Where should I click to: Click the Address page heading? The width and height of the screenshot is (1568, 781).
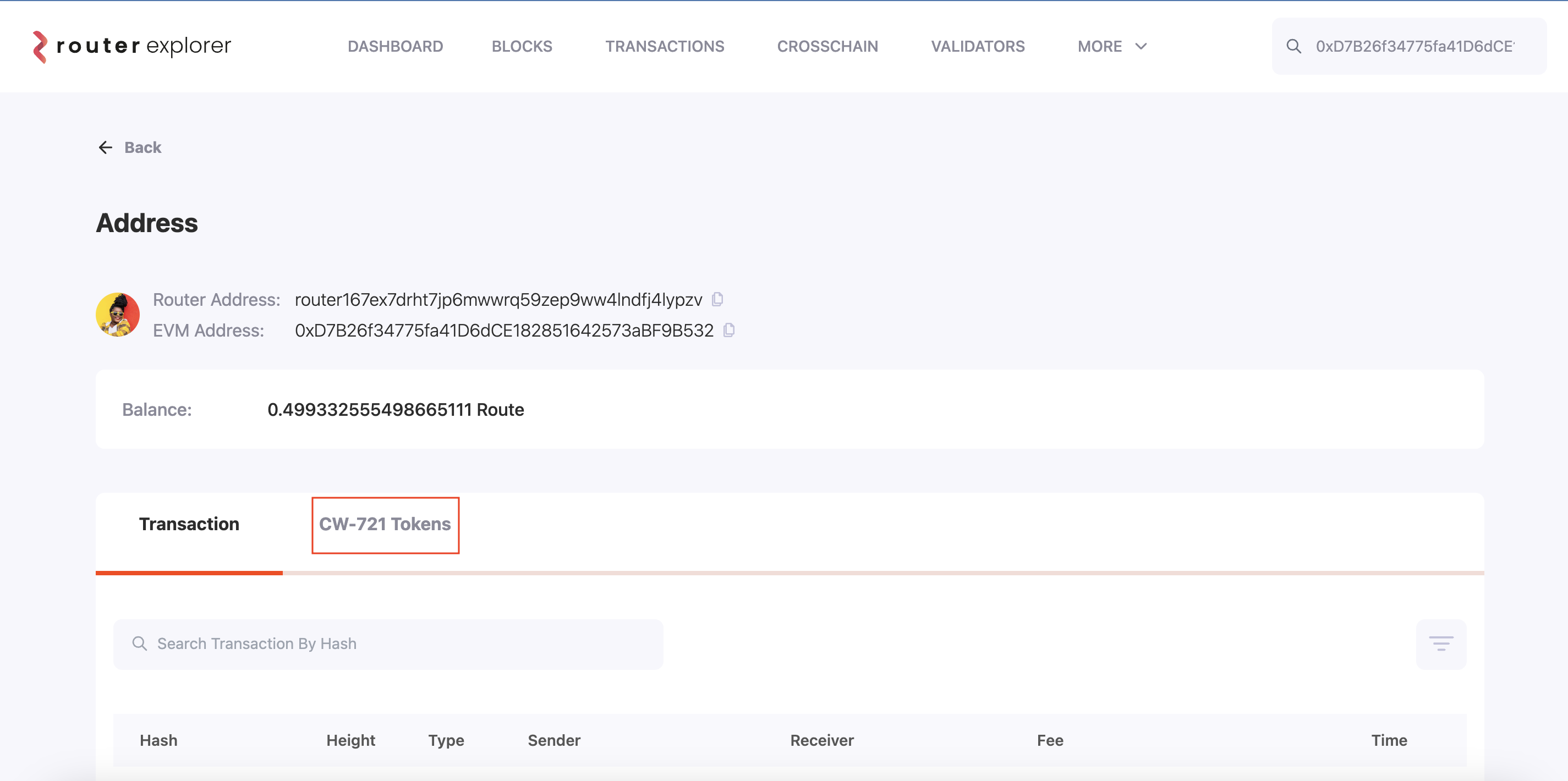click(147, 223)
